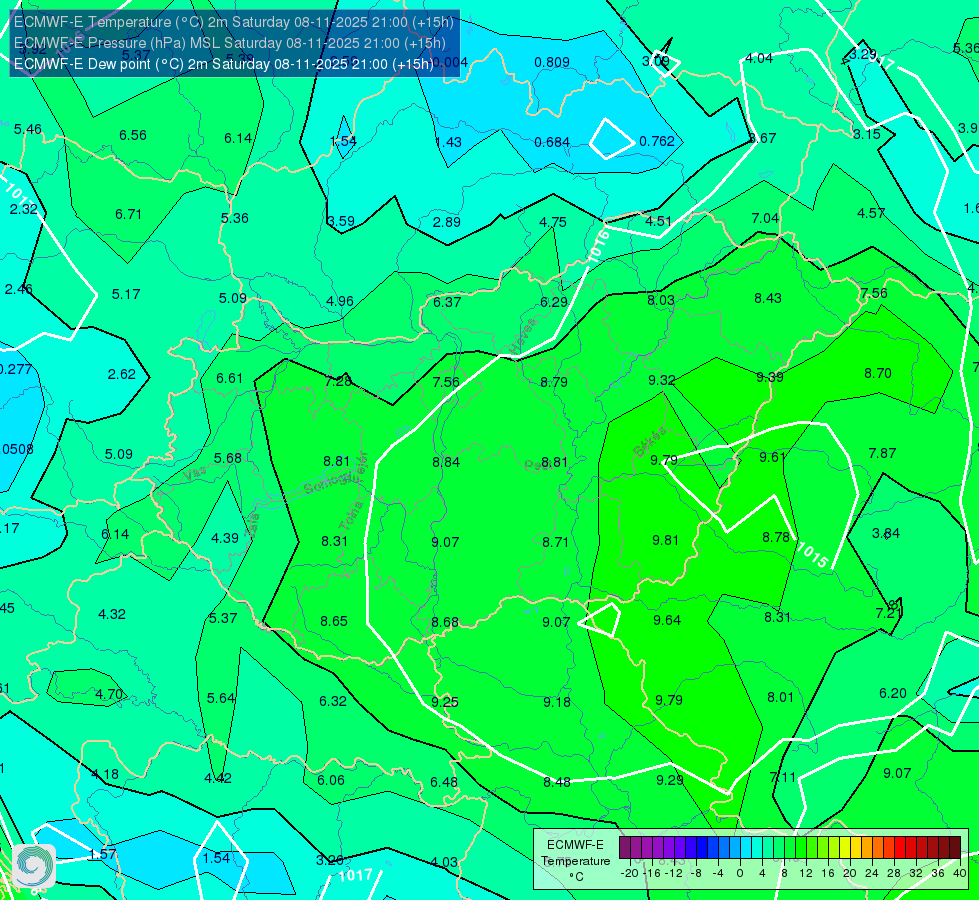
Task: Click the 8.70 temperature value
Action: pyautogui.click(x=878, y=373)
